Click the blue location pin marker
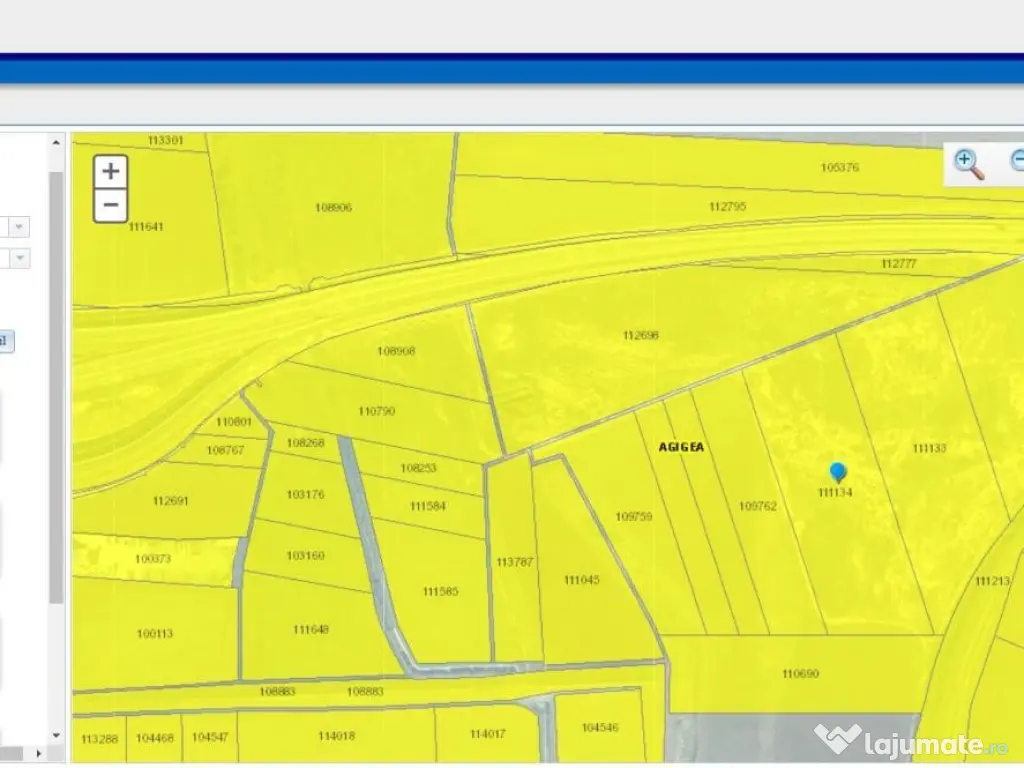Screen dimensions: 1024x768 [x=838, y=472]
